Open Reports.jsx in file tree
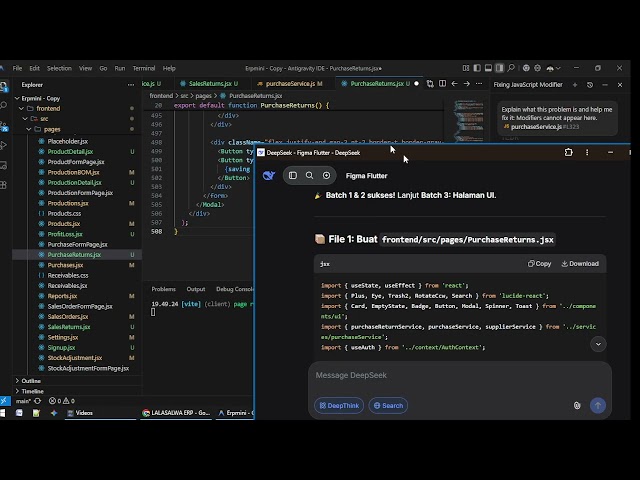640x480 pixels. 62,296
